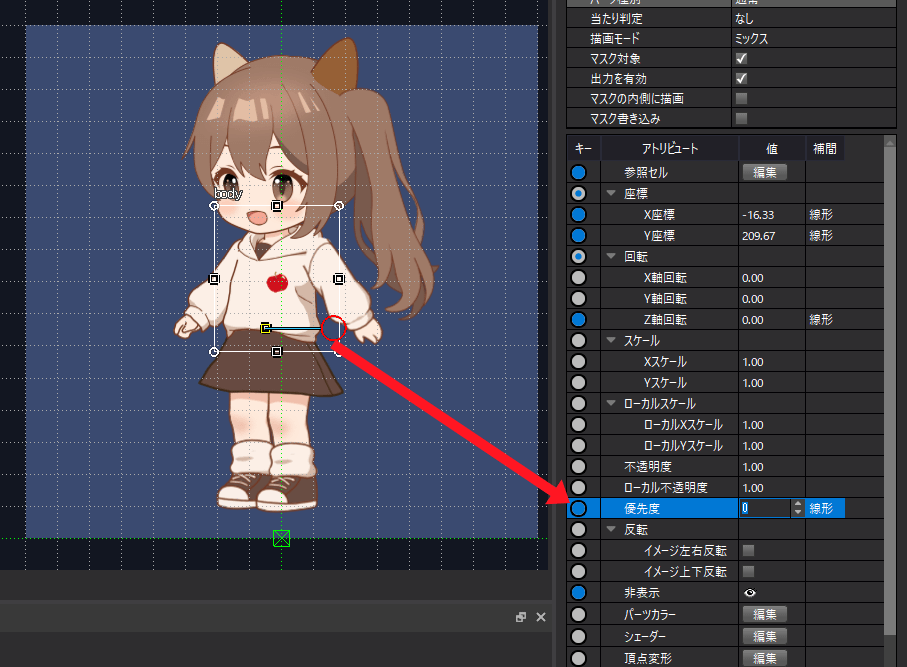
Task: Click the eye icon in 非表示 row
Action: (750, 592)
